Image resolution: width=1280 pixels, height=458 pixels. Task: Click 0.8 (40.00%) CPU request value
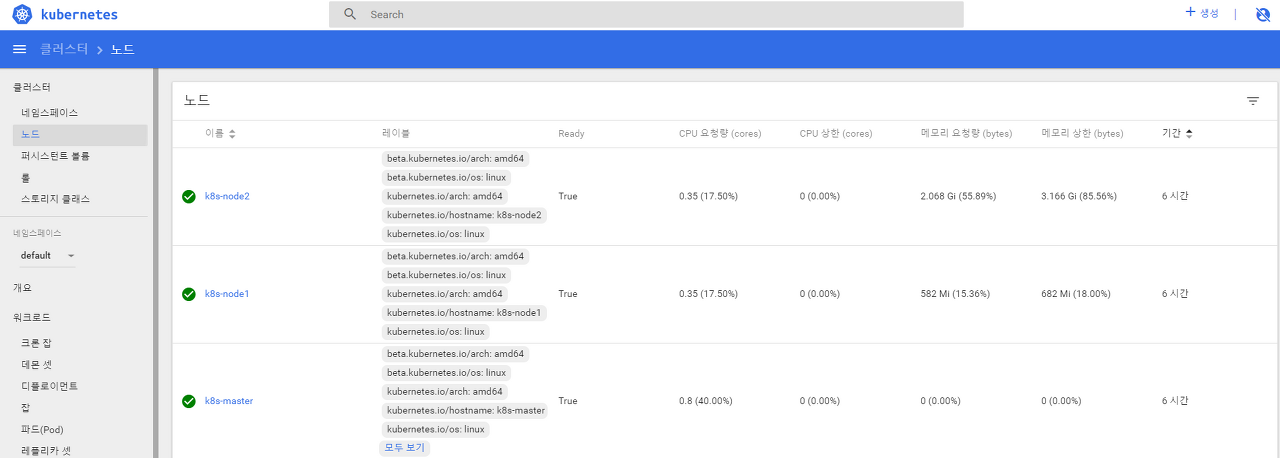[706, 401]
